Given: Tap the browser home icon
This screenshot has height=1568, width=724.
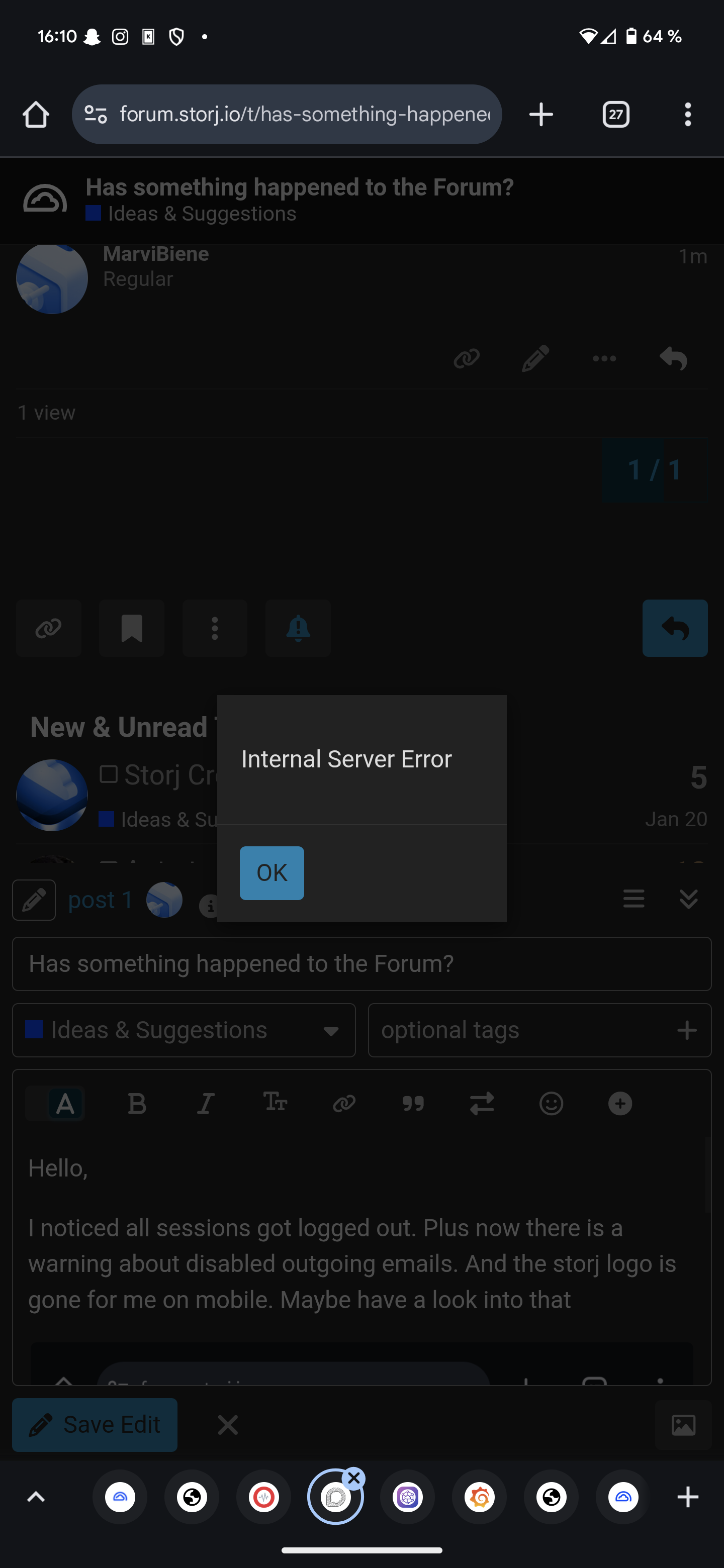Looking at the screenshot, I should tap(36, 115).
